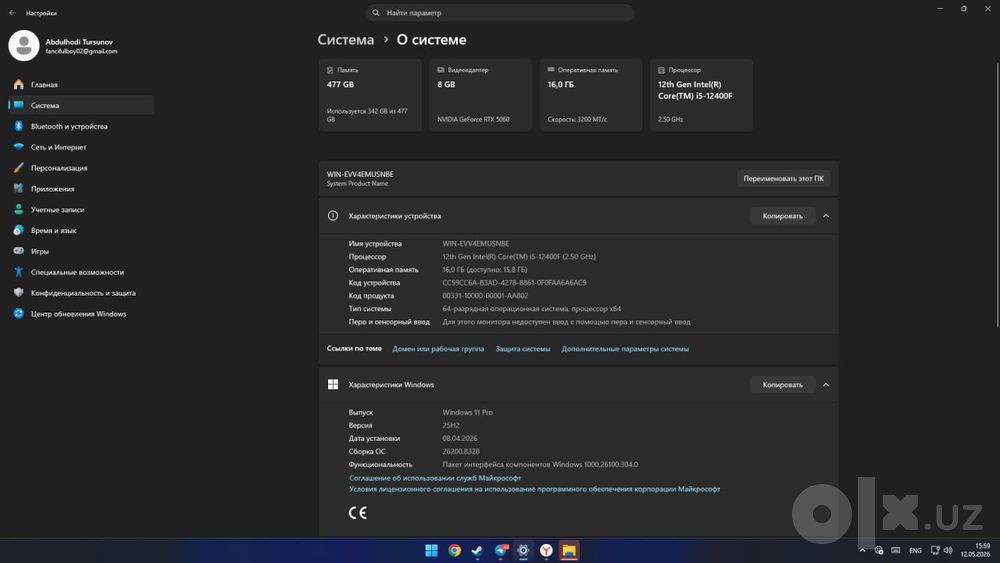Click the Учетные записи person icon

[x=18, y=209]
